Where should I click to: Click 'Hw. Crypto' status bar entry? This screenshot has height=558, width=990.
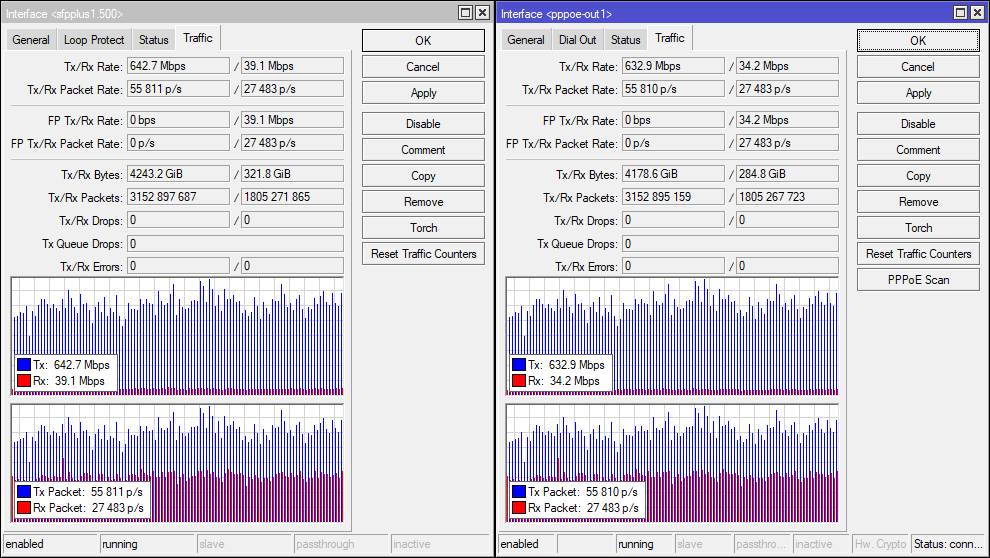point(881,544)
